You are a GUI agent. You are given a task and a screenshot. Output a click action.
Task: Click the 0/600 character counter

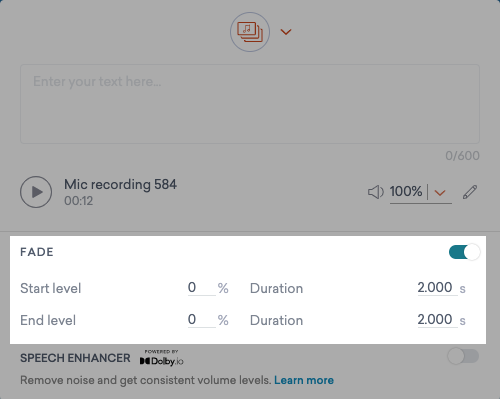[462, 156]
